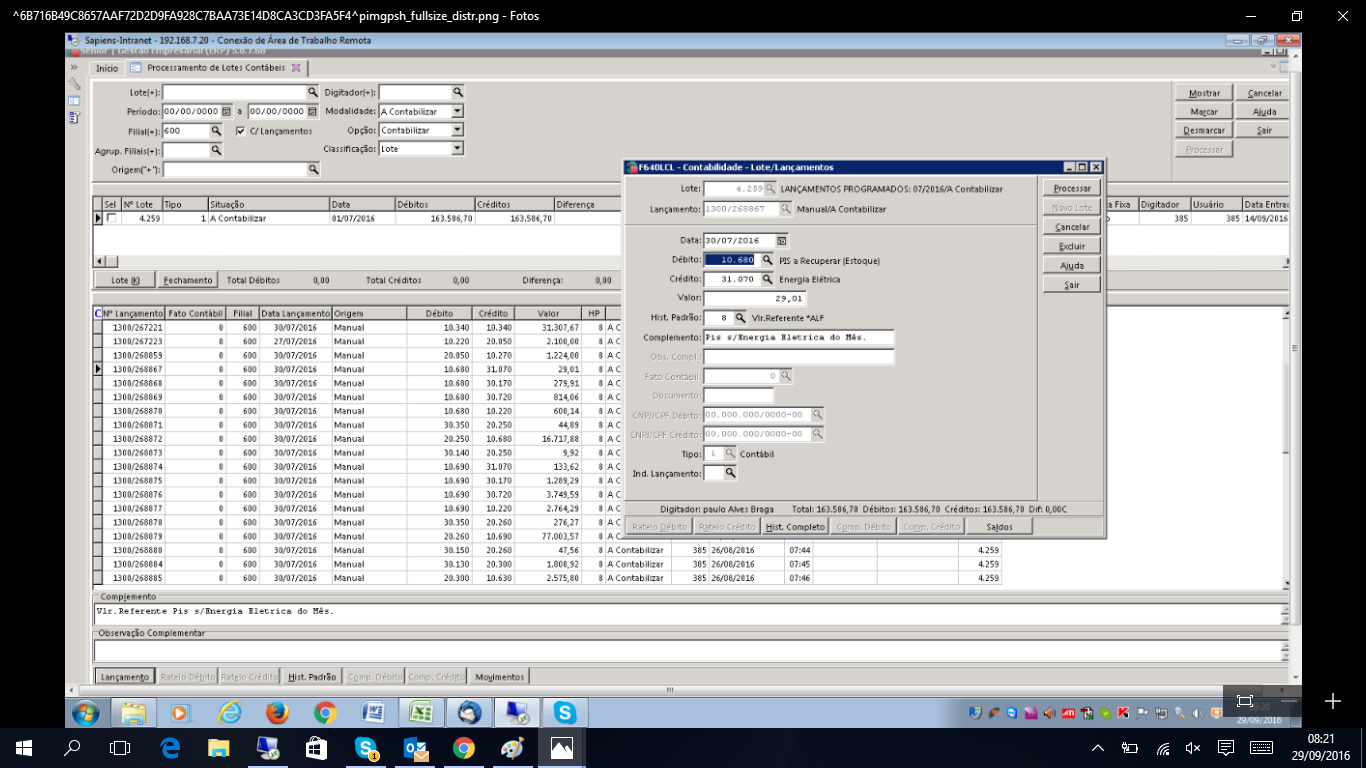Screen dimensions: 1366x768
Task: Click Sair in the Lote/Lançamentos dialog
Action: coord(1071,285)
